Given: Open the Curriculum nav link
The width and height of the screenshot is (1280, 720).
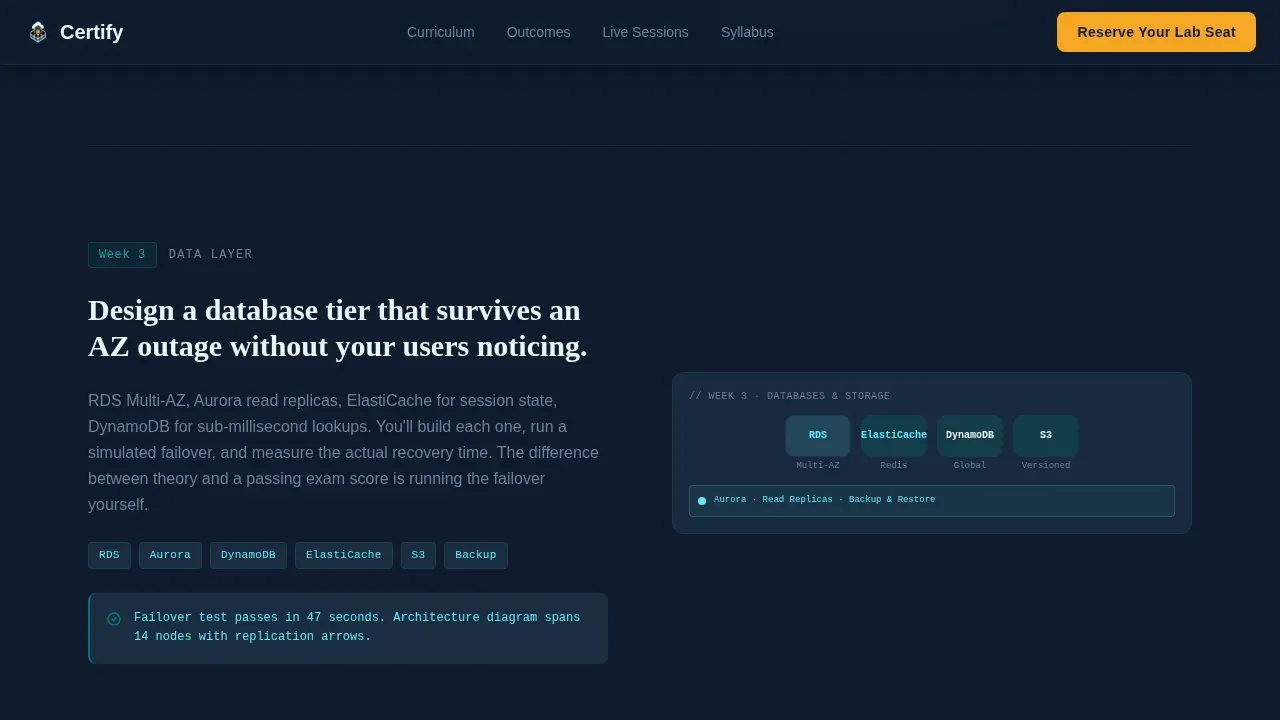Looking at the screenshot, I should click(x=441, y=32).
